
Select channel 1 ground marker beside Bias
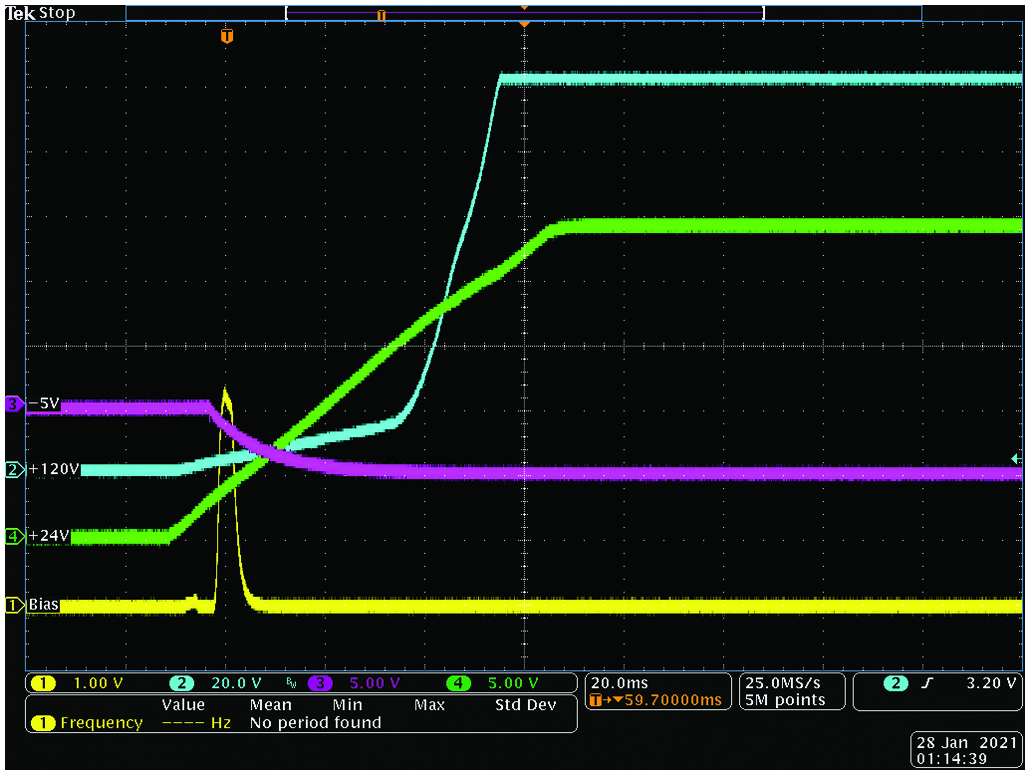pyautogui.click(x=14, y=605)
